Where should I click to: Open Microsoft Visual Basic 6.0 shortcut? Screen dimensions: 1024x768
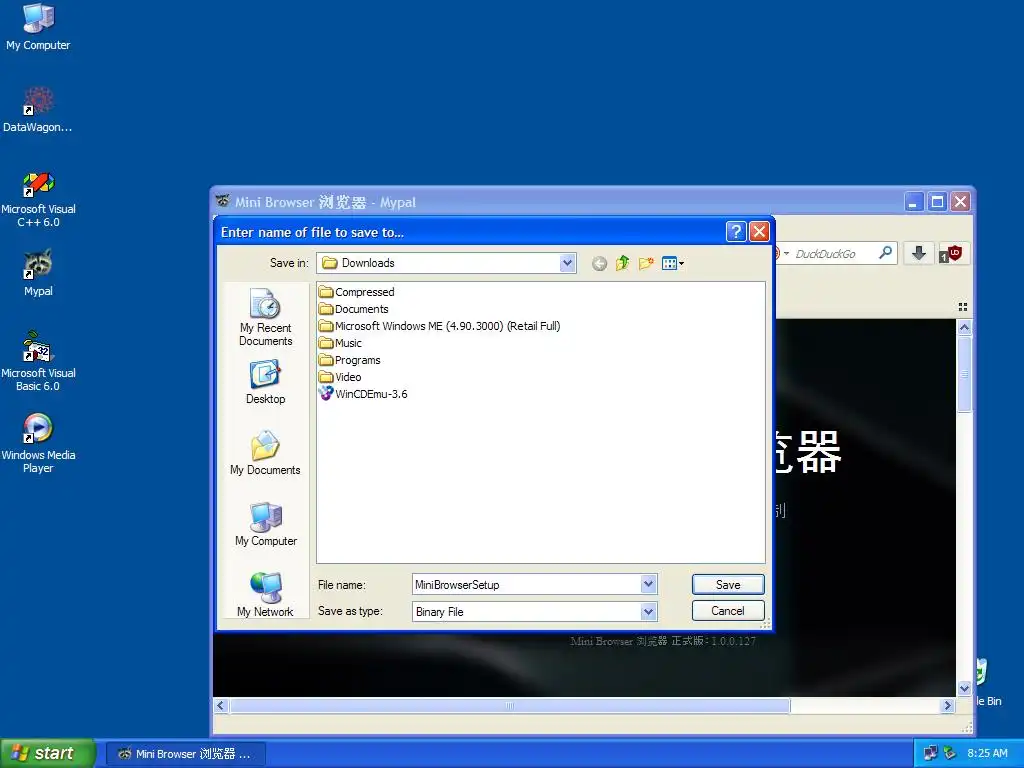click(38, 362)
